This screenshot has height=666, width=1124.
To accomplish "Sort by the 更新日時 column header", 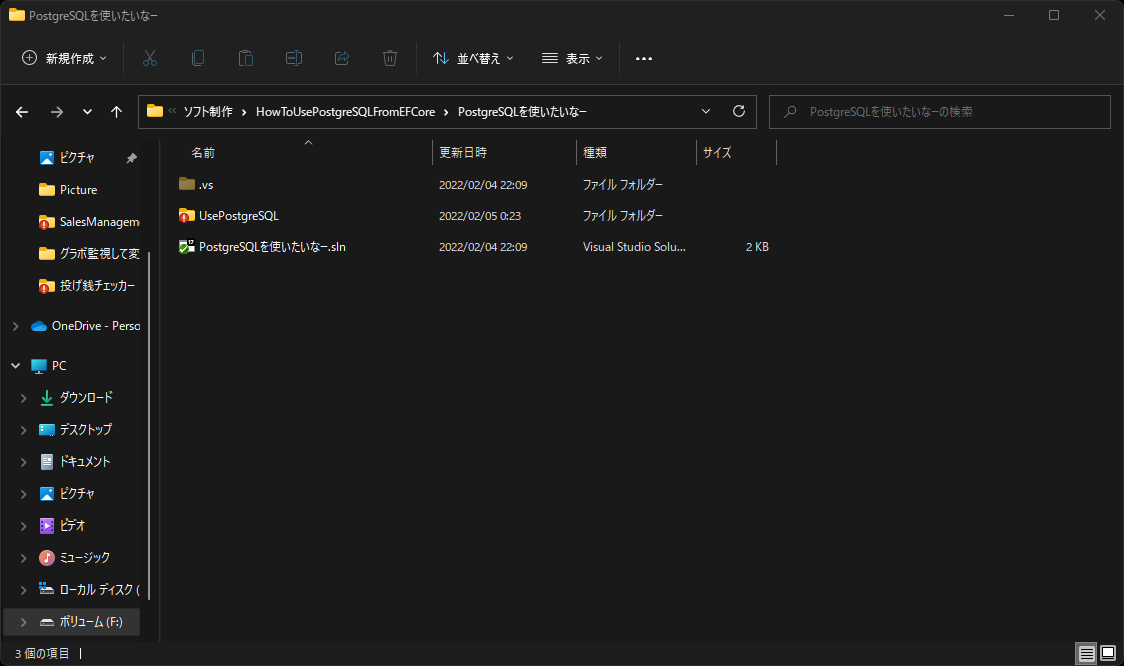I will 463,153.
